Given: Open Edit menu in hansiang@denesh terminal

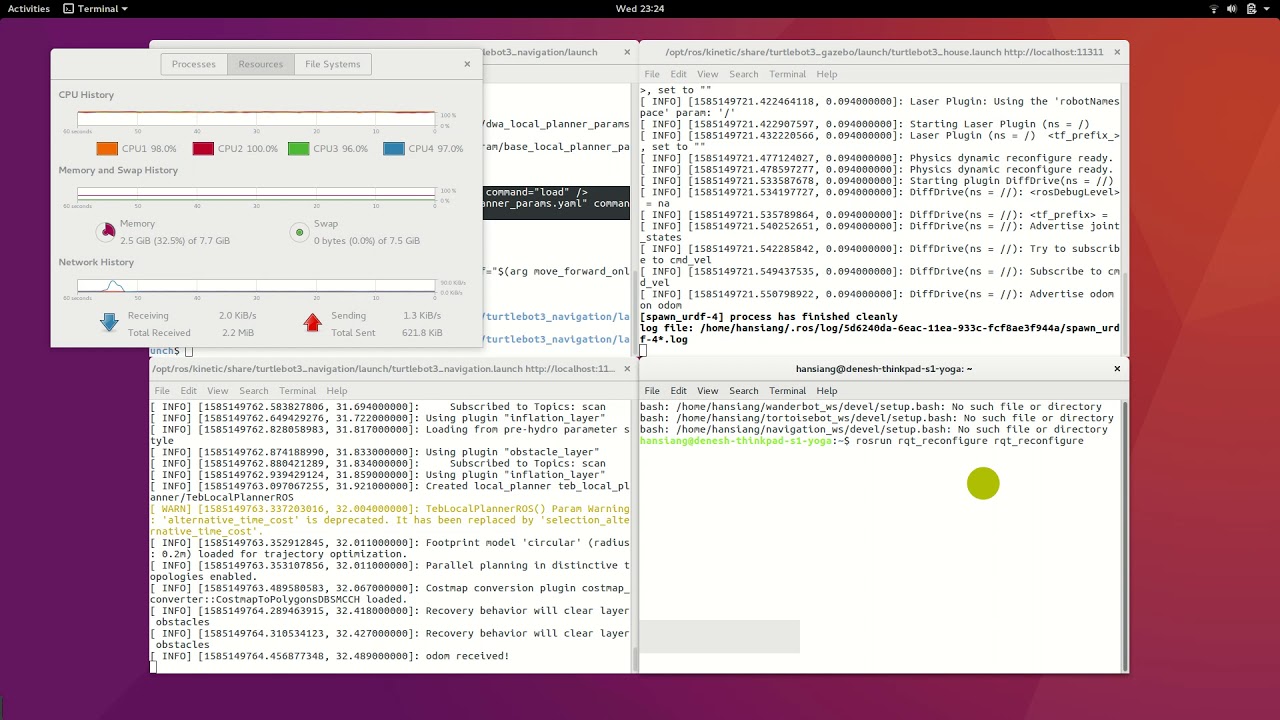Looking at the screenshot, I should (x=678, y=391).
